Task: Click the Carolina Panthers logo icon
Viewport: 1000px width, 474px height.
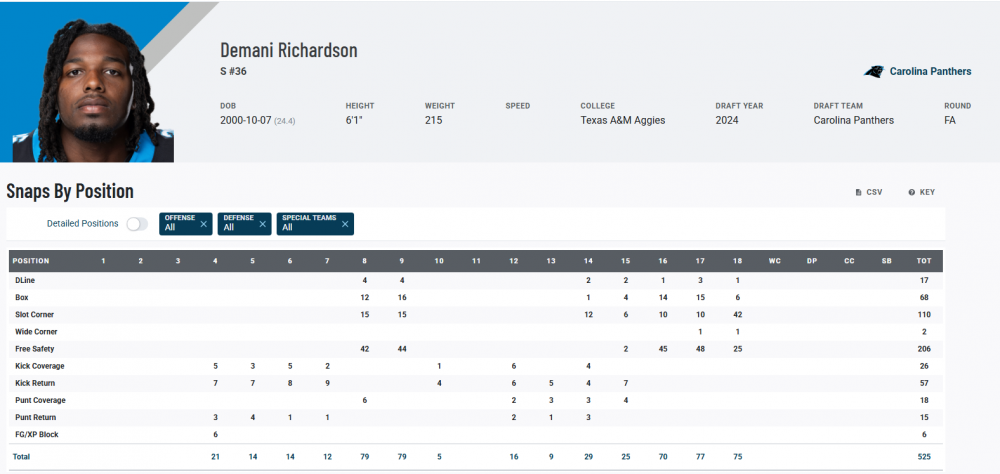Action: (x=875, y=72)
